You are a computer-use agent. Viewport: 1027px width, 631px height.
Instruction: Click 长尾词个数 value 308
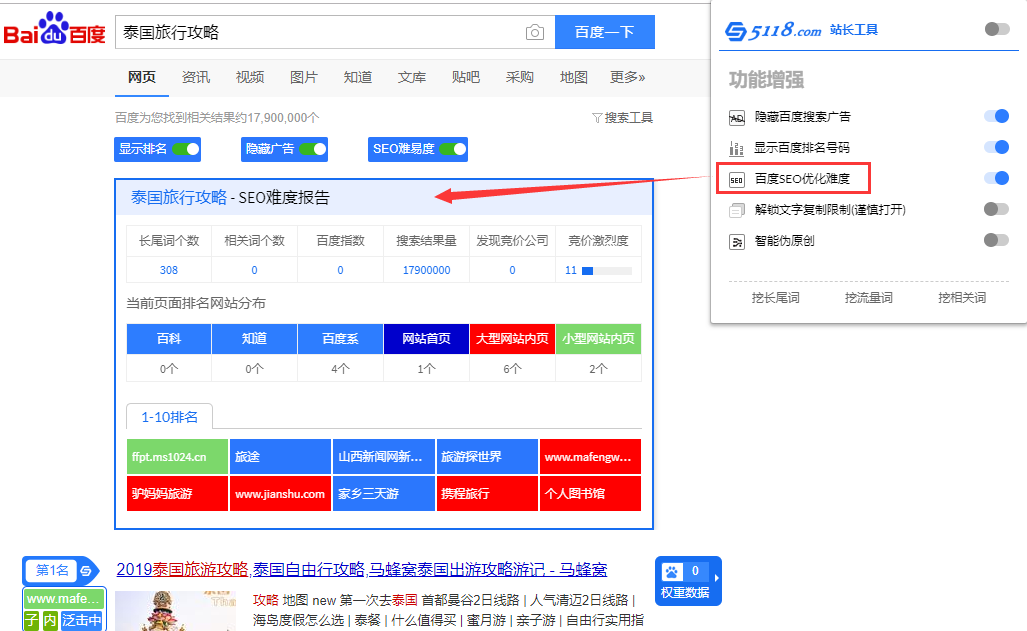click(x=169, y=270)
